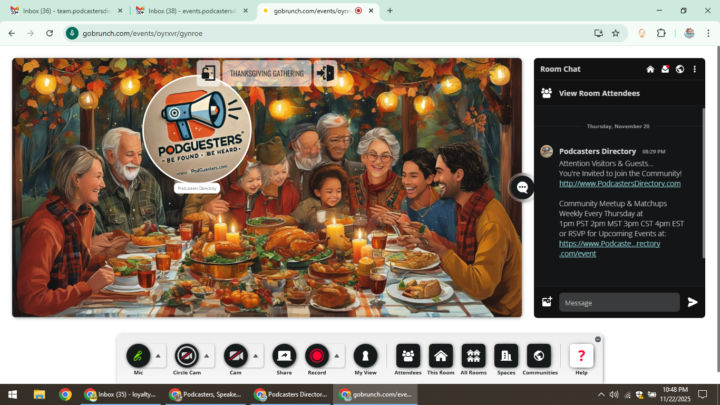Open Communities in toolbar

[x=539, y=355]
